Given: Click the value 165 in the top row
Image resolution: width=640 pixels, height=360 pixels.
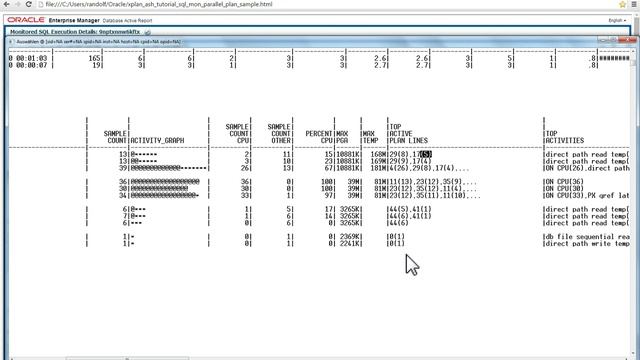Looking at the screenshot, I should click(x=94, y=58).
